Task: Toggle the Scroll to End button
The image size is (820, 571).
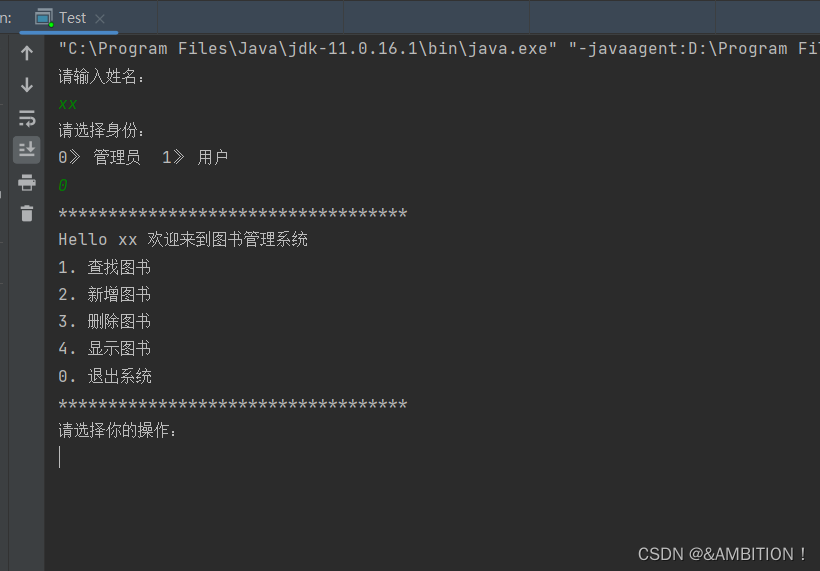Action: tap(27, 150)
